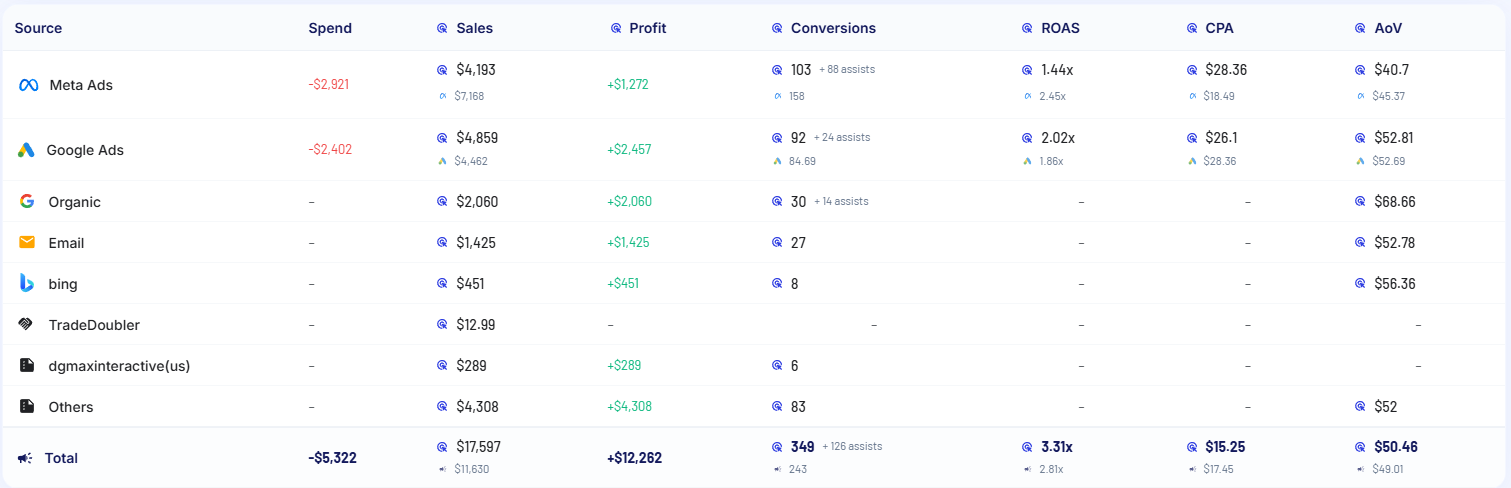
Task: Open the Meta Ads source row
Action: click(81, 85)
